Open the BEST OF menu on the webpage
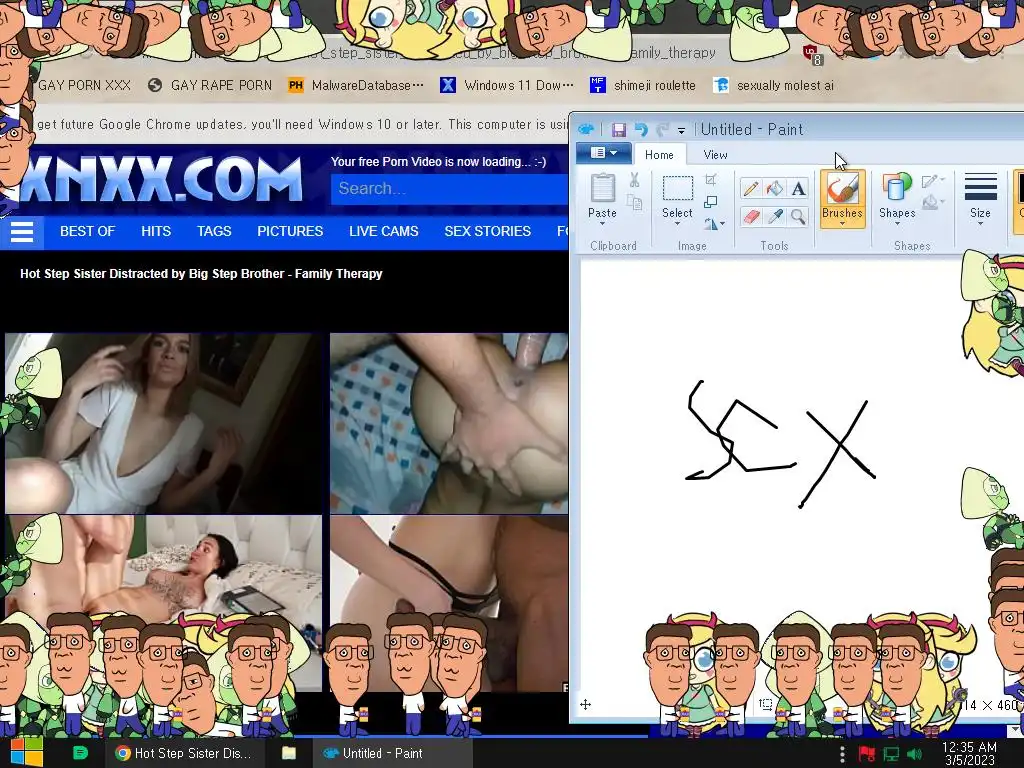Screen dimensions: 1024x768 pos(88,231)
